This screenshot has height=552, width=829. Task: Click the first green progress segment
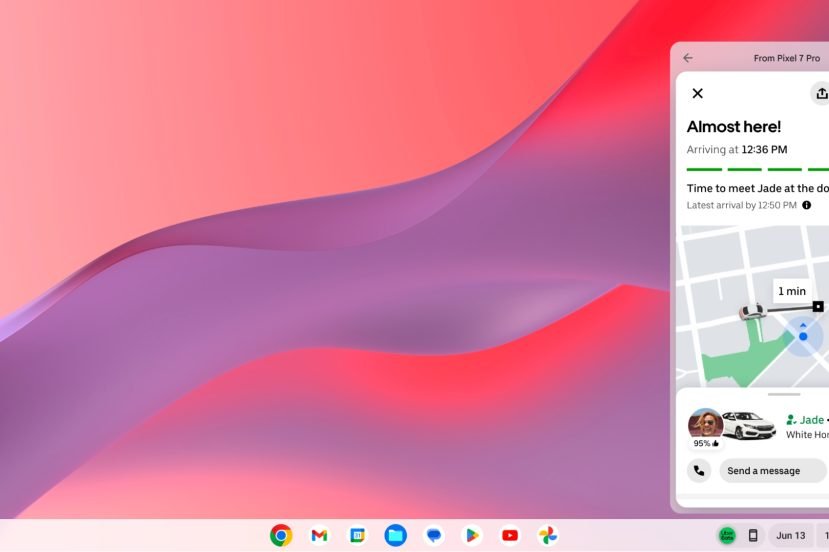tap(704, 170)
